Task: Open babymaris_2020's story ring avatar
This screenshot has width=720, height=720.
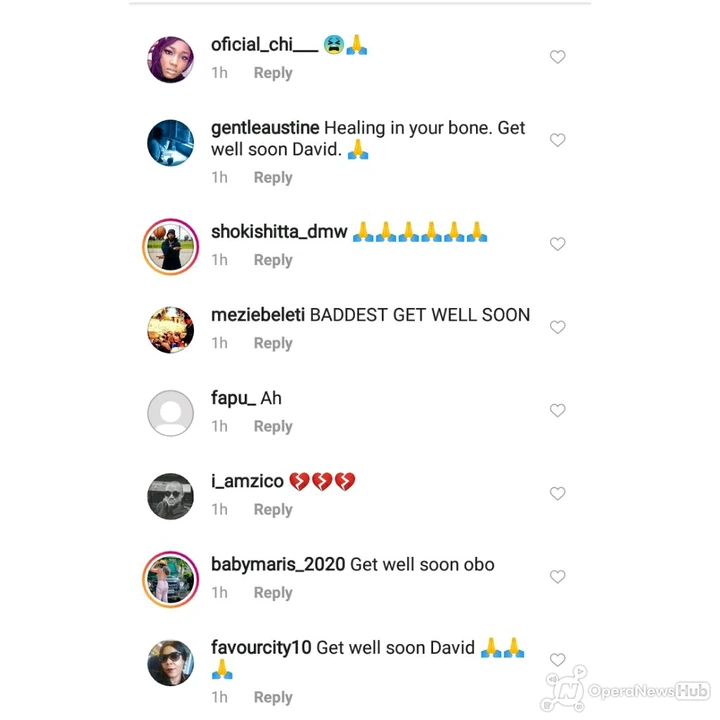Action: point(170,579)
